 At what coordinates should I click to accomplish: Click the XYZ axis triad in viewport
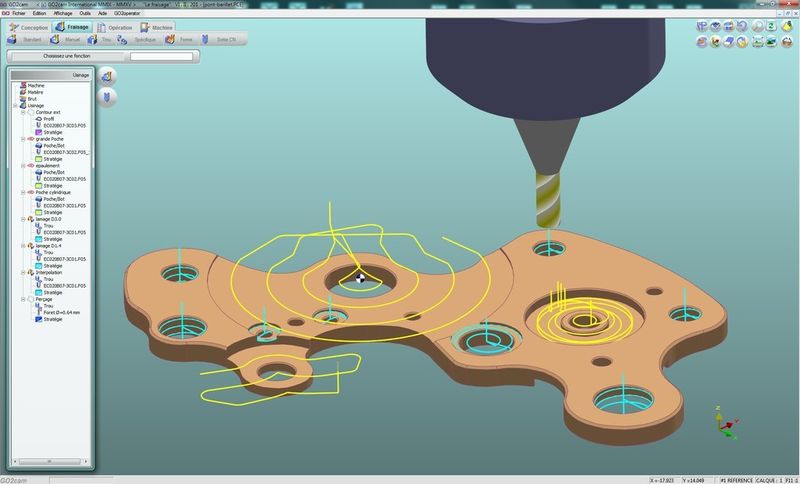click(x=726, y=423)
